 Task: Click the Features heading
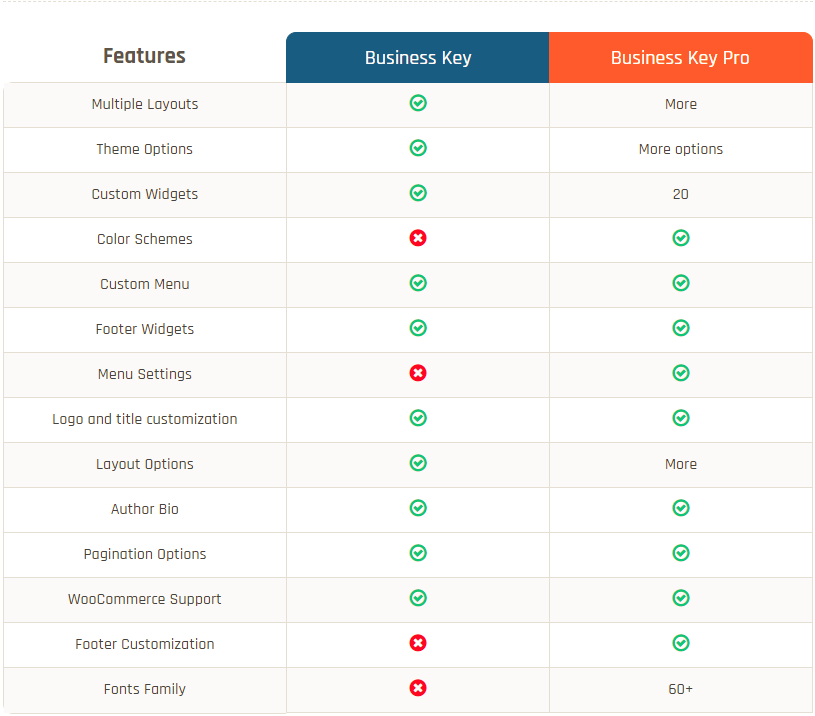[x=144, y=56]
